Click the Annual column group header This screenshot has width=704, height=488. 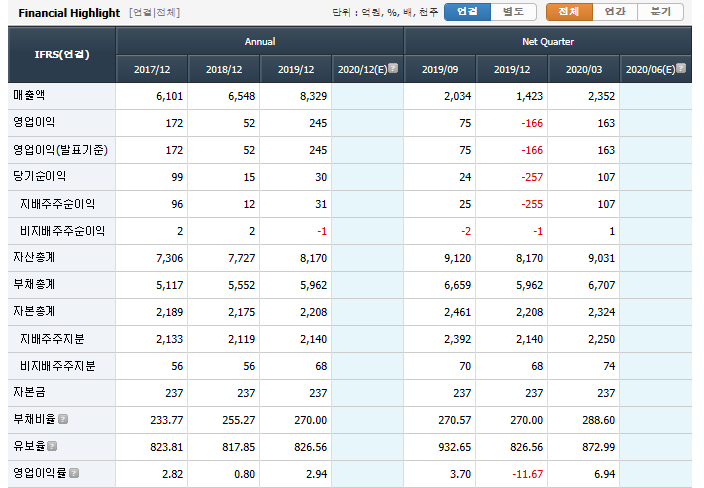pos(260,41)
